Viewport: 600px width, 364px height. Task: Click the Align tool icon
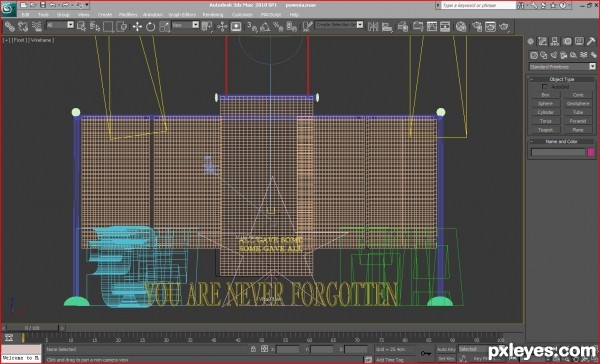coord(387,26)
